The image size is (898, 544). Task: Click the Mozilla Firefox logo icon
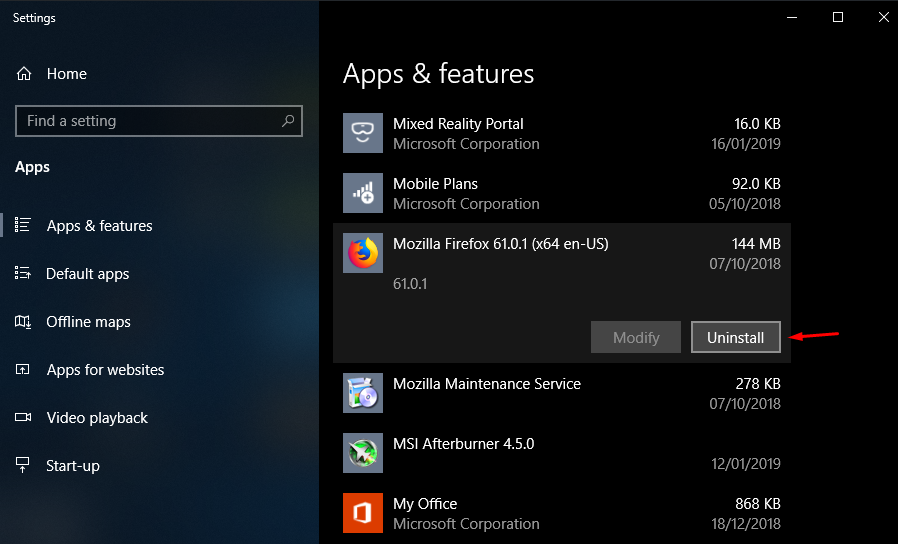pos(363,253)
